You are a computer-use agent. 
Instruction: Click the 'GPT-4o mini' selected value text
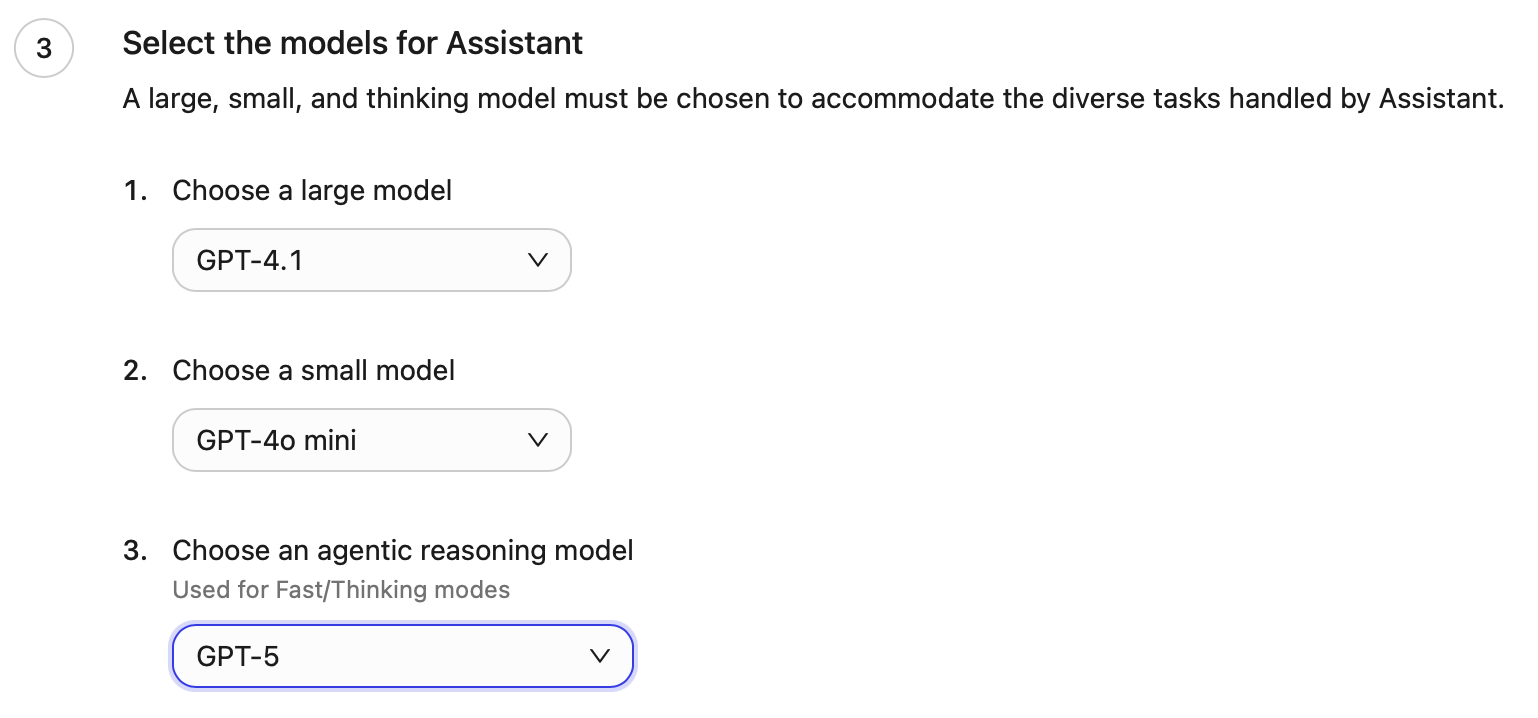click(x=276, y=441)
